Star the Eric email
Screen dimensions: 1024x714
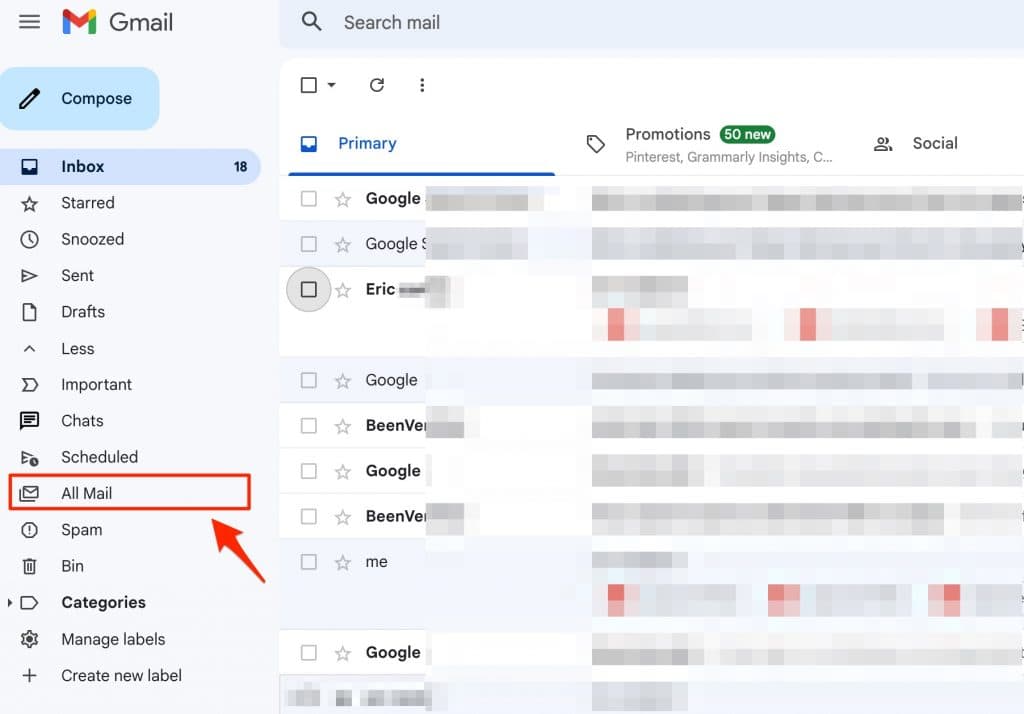coord(343,290)
